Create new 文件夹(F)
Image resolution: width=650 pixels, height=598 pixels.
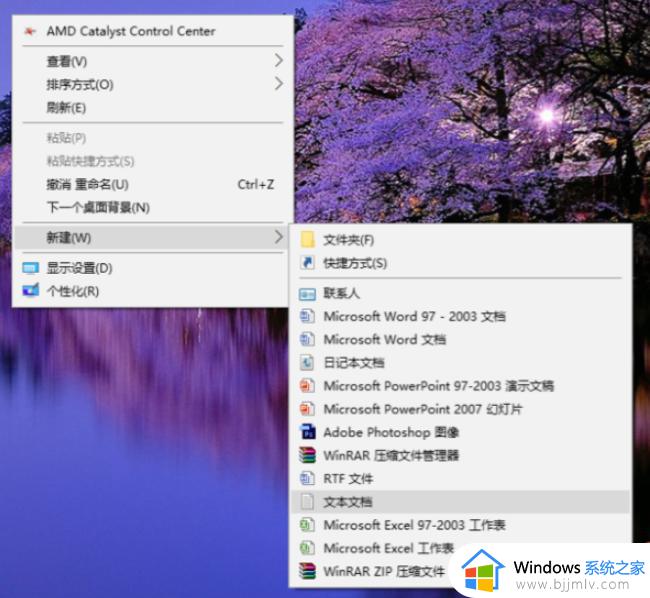click(461, 240)
